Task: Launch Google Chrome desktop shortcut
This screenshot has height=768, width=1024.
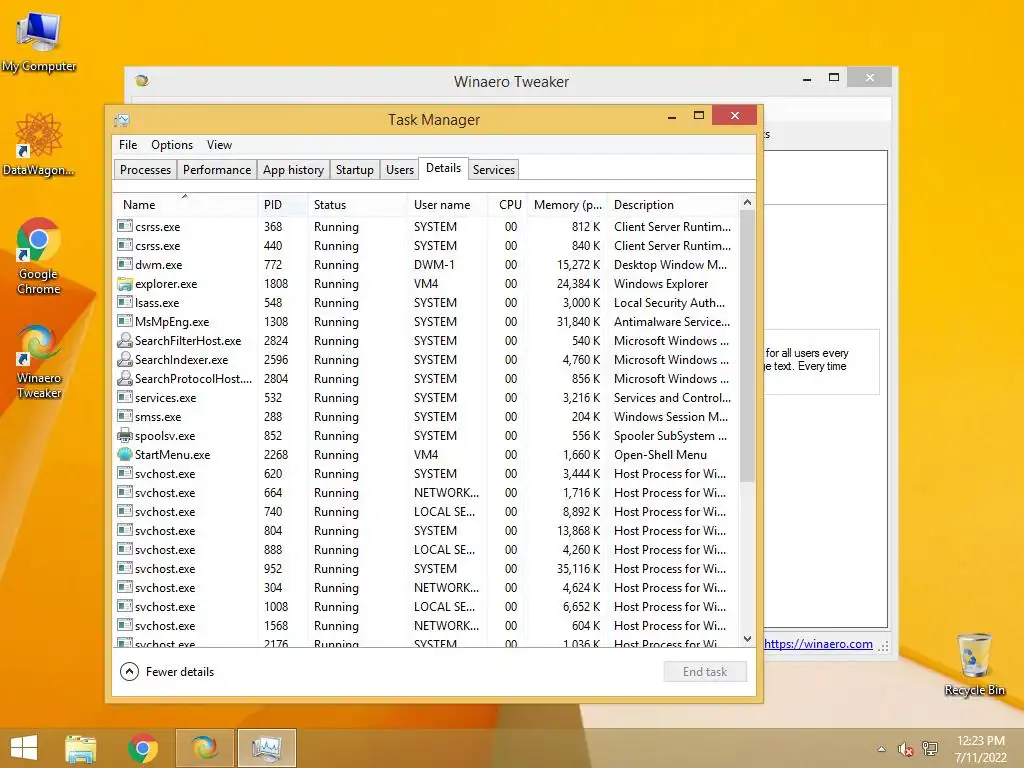Action: click(x=39, y=256)
